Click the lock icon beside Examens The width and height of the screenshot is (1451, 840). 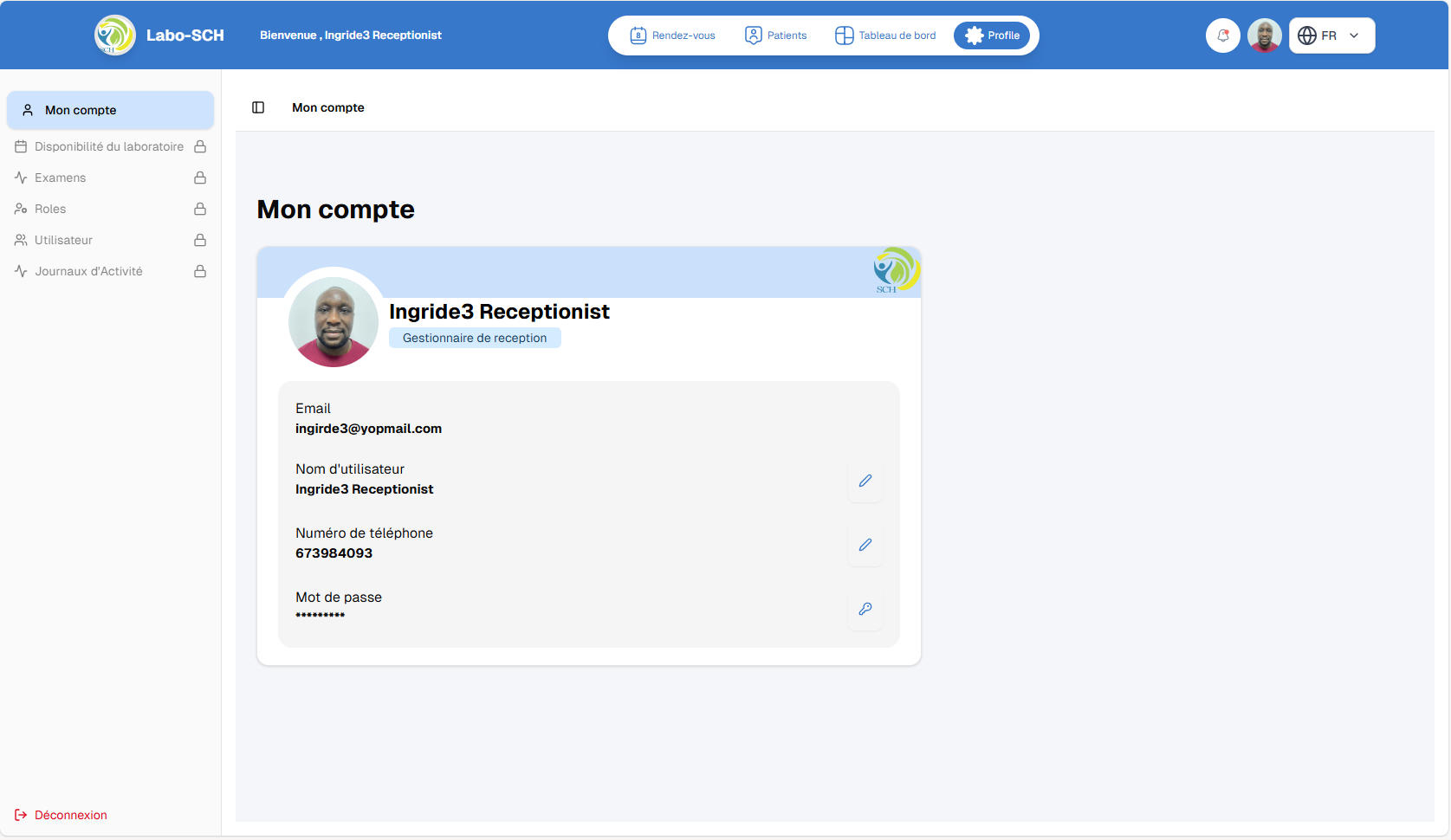click(200, 178)
